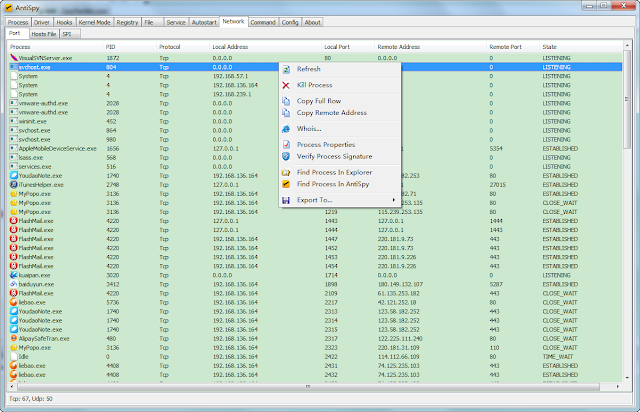Click the horizontal scrollbar left arrow
The width and height of the screenshot is (640, 412).
11,386
